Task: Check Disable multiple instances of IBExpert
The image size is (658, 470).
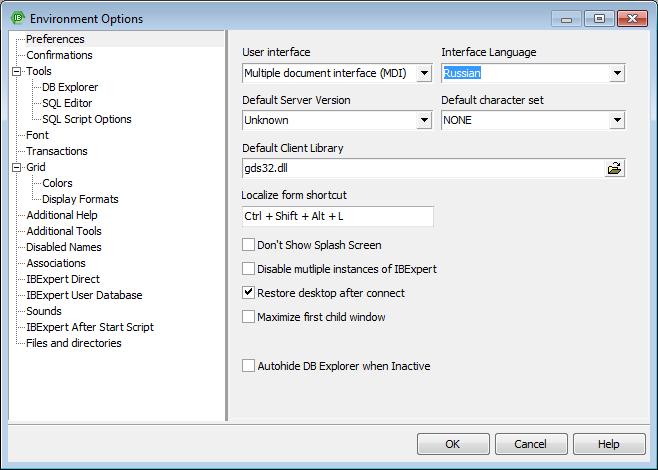Action: tap(248, 269)
